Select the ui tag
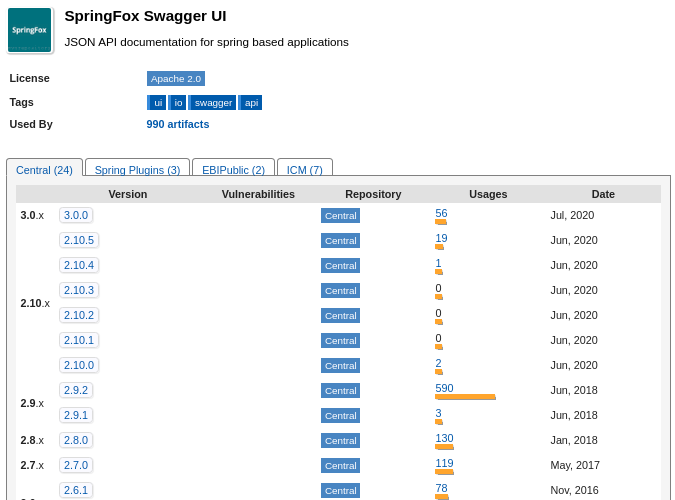675x500 pixels. click(158, 103)
